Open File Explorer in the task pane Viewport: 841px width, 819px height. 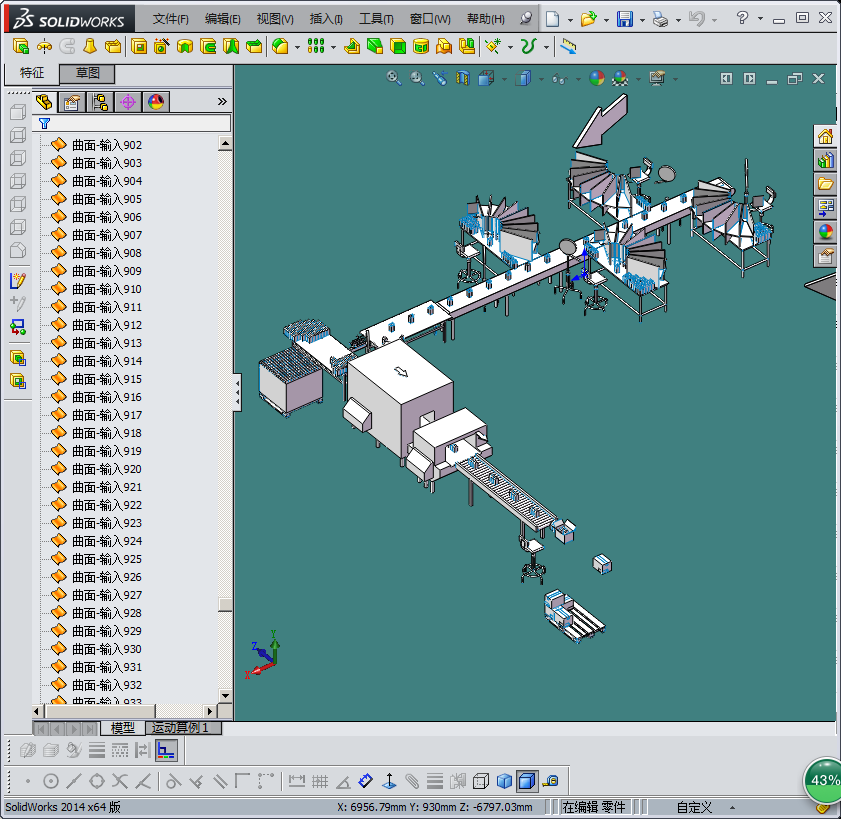825,184
